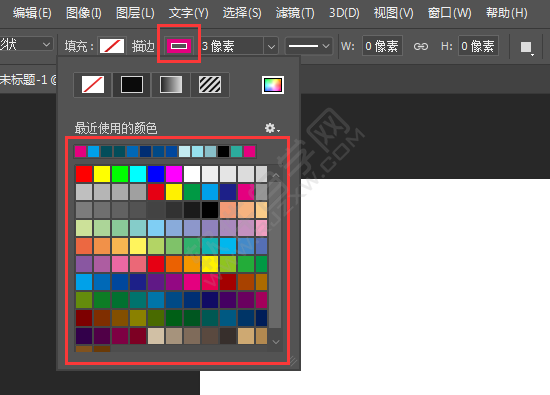Image resolution: width=550 pixels, height=395 pixels.
Task: Select the no color stroke option
Action: (x=93, y=85)
